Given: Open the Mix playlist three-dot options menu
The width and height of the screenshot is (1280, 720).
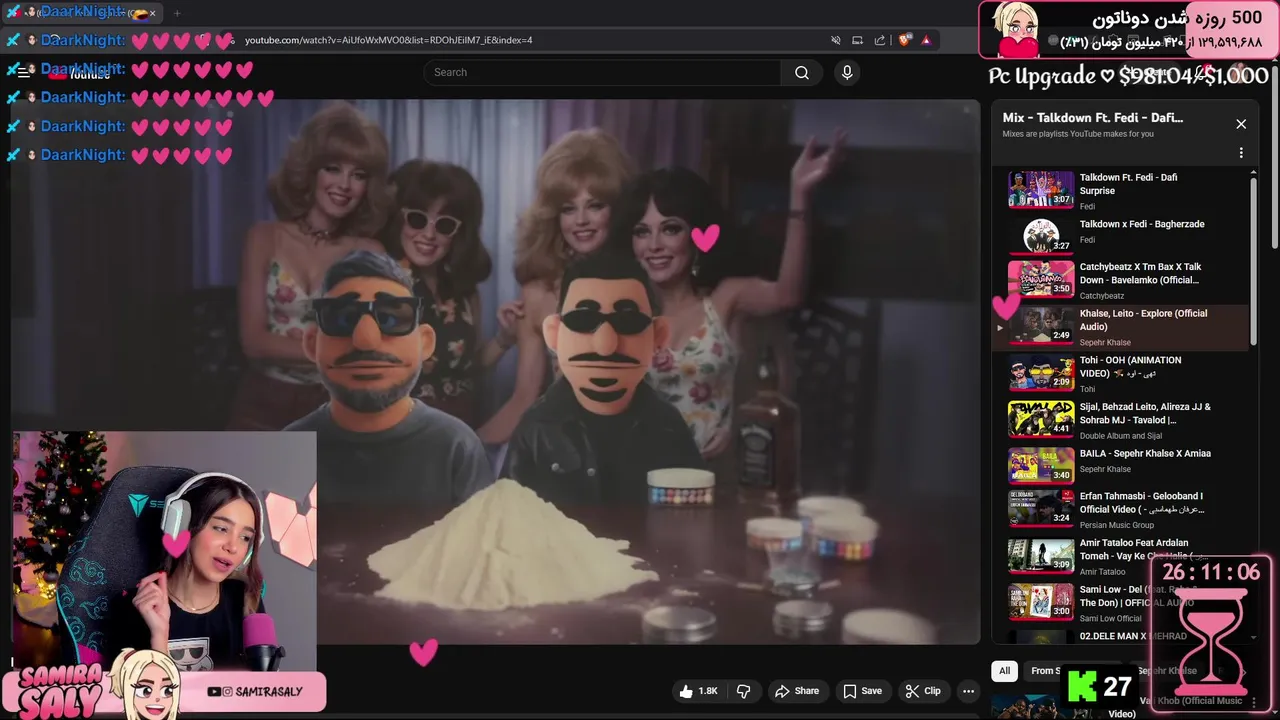Looking at the screenshot, I should click(1241, 153).
